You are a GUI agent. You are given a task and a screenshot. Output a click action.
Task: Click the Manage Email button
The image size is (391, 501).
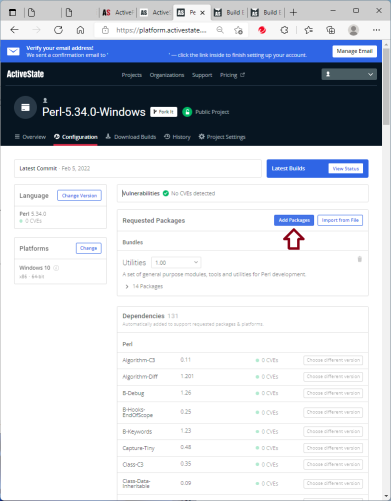click(354, 51)
